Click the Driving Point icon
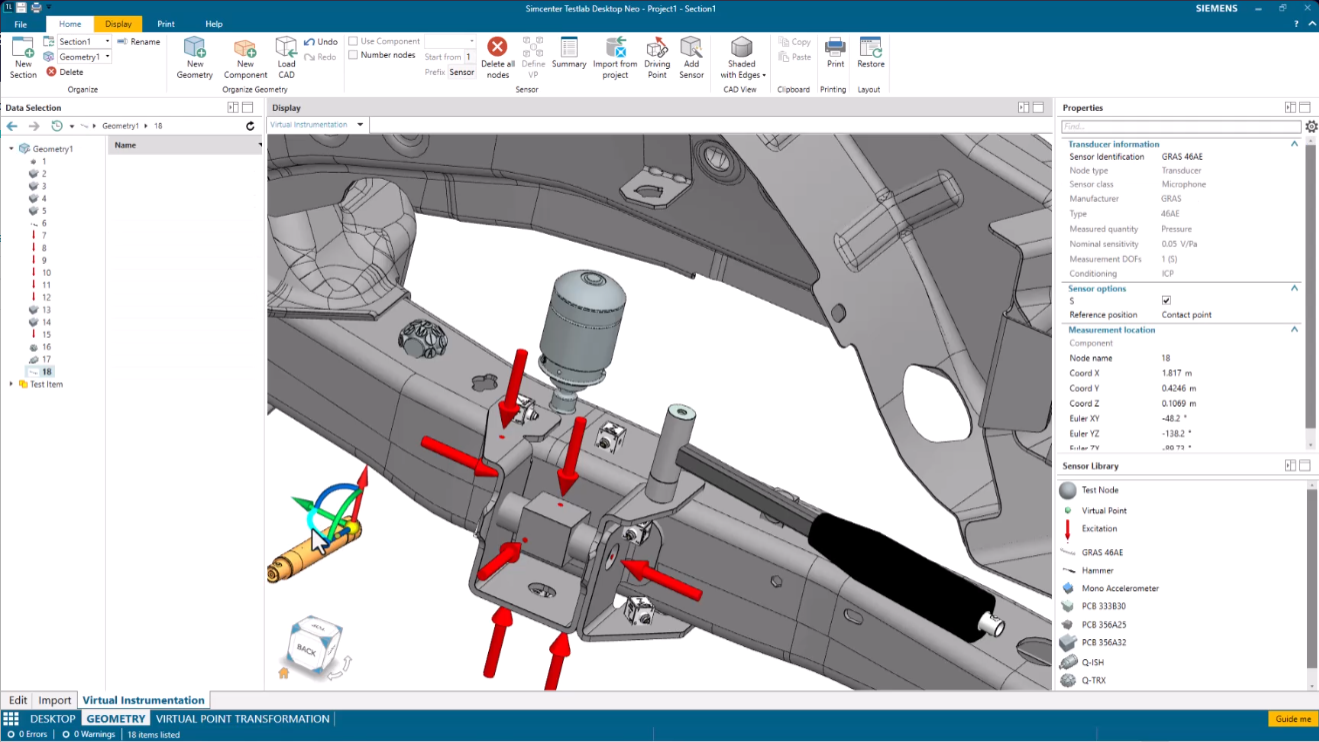 pyautogui.click(x=657, y=47)
